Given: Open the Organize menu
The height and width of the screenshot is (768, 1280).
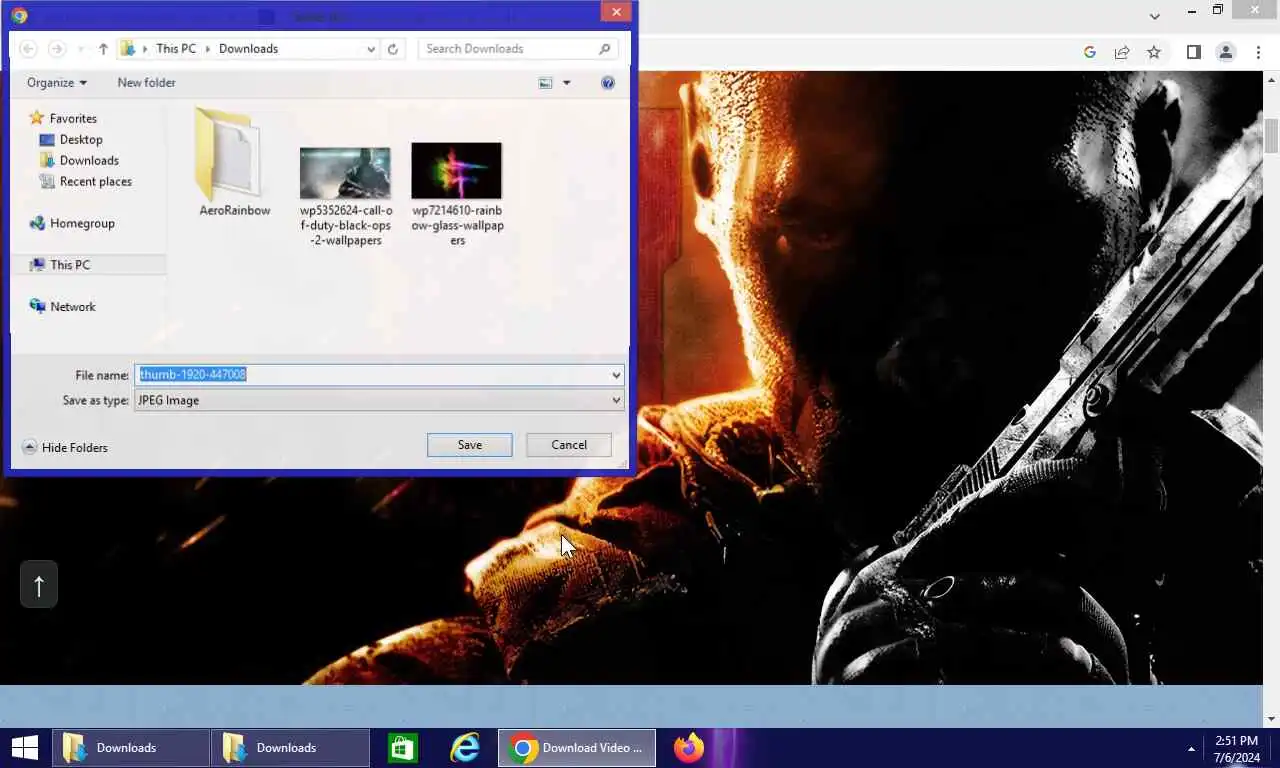Looking at the screenshot, I should click(57, 82).
